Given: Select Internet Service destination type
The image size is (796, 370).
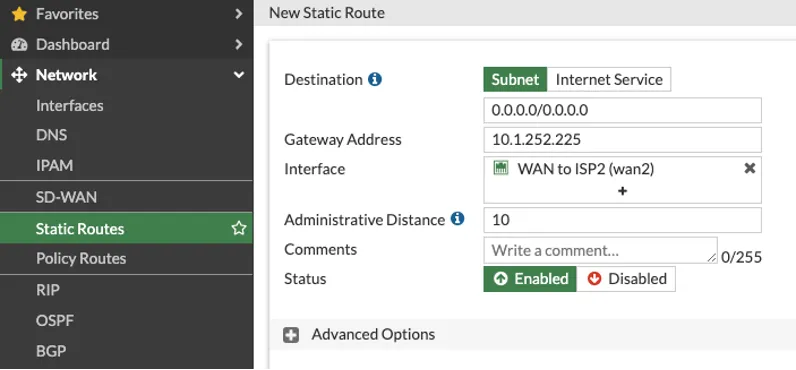Looking at the screenshot, I should [x=609, y=80].
